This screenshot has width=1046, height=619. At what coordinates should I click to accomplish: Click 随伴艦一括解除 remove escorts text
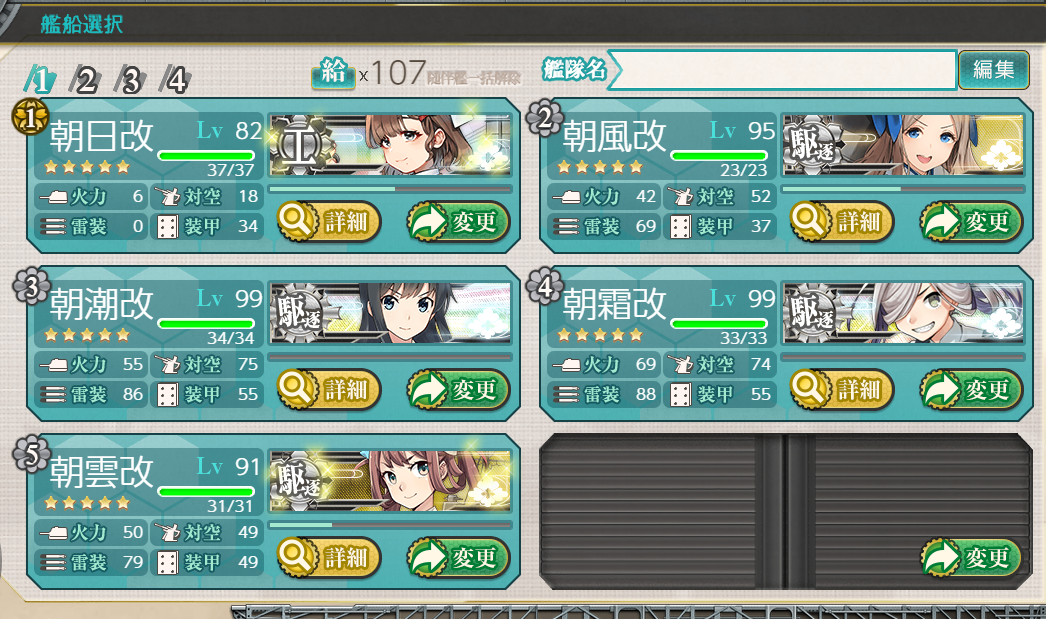473,78
